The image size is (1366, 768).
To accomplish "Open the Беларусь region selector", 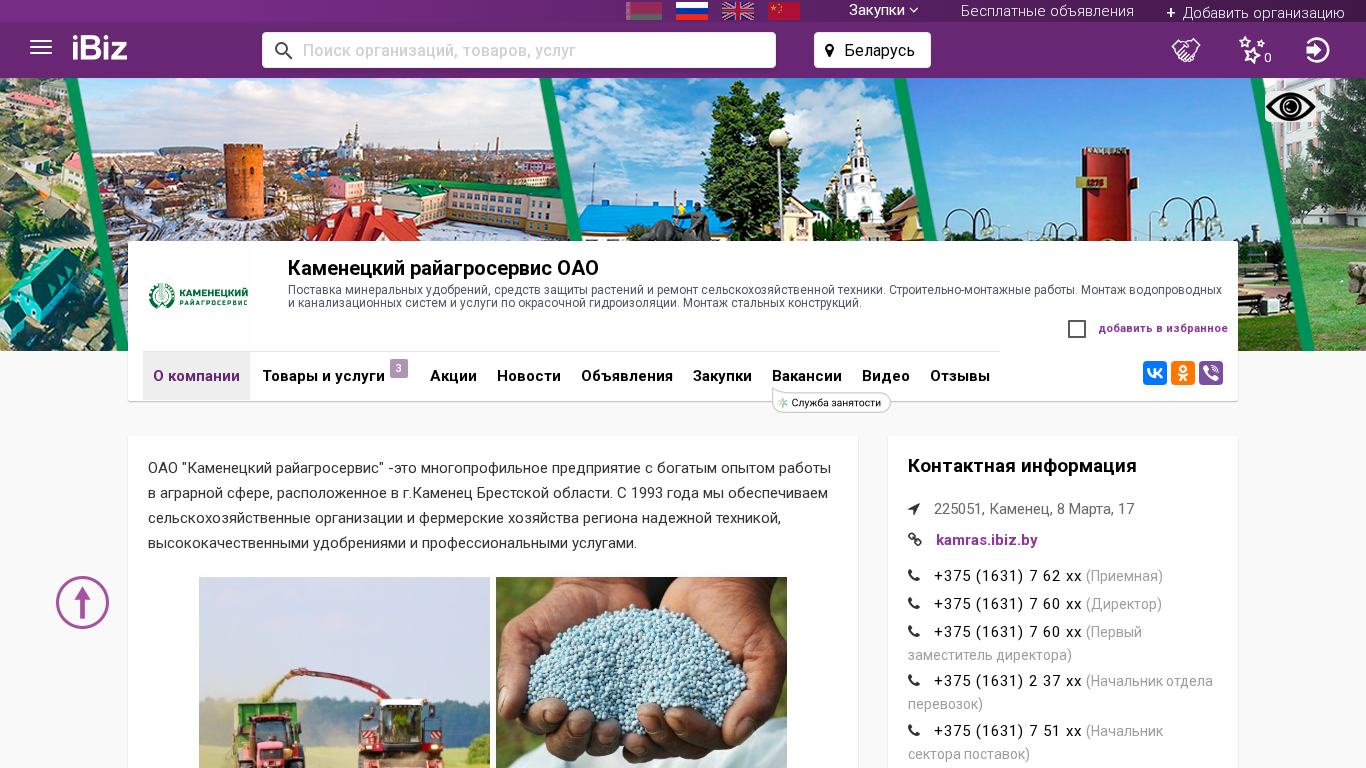I will click(872, 50).
